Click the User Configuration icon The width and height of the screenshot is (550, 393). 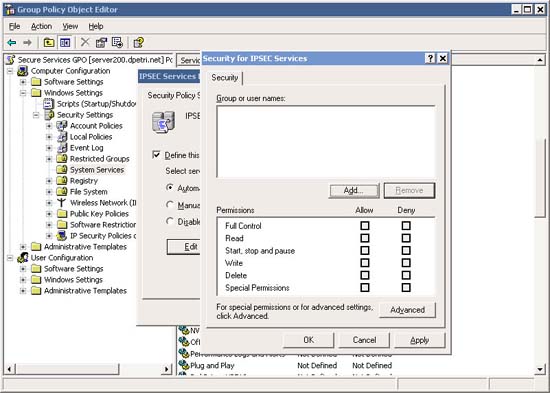23,258
